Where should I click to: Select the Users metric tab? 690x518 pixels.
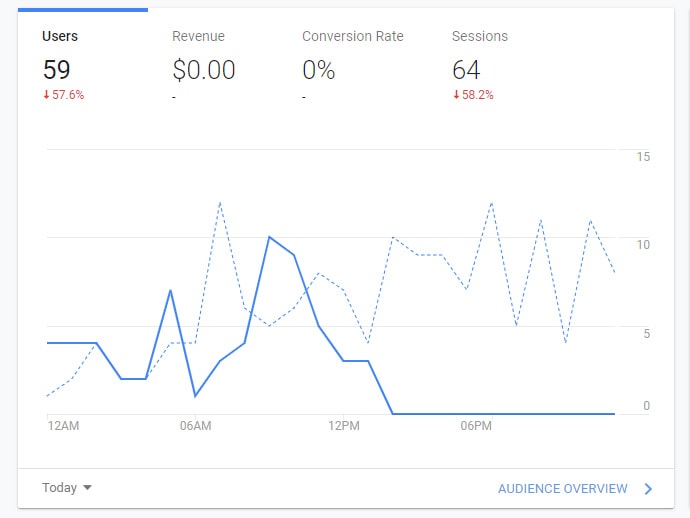click(60, 36)
